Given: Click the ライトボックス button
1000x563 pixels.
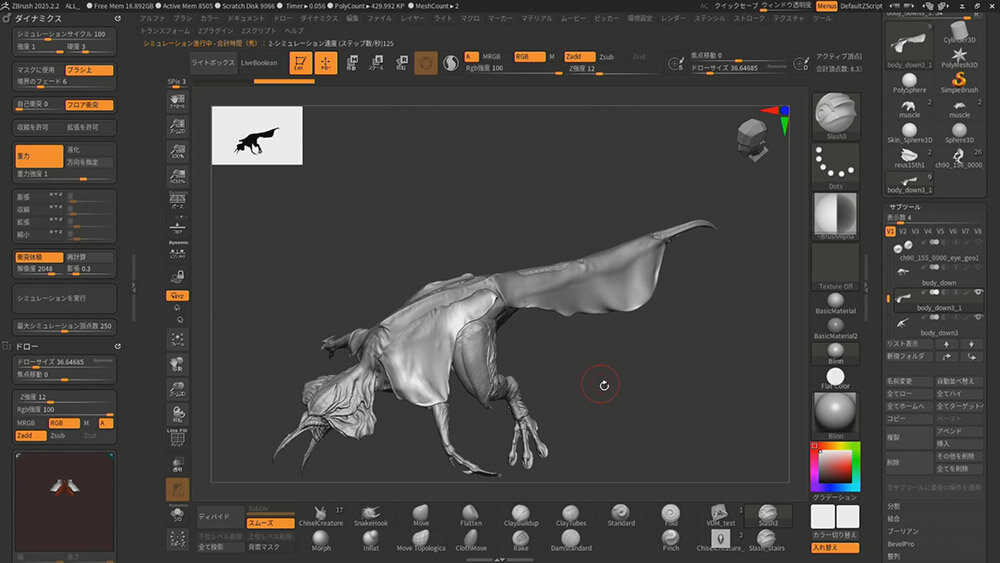Looking at the screenshot, I should [x=212, y=63].
